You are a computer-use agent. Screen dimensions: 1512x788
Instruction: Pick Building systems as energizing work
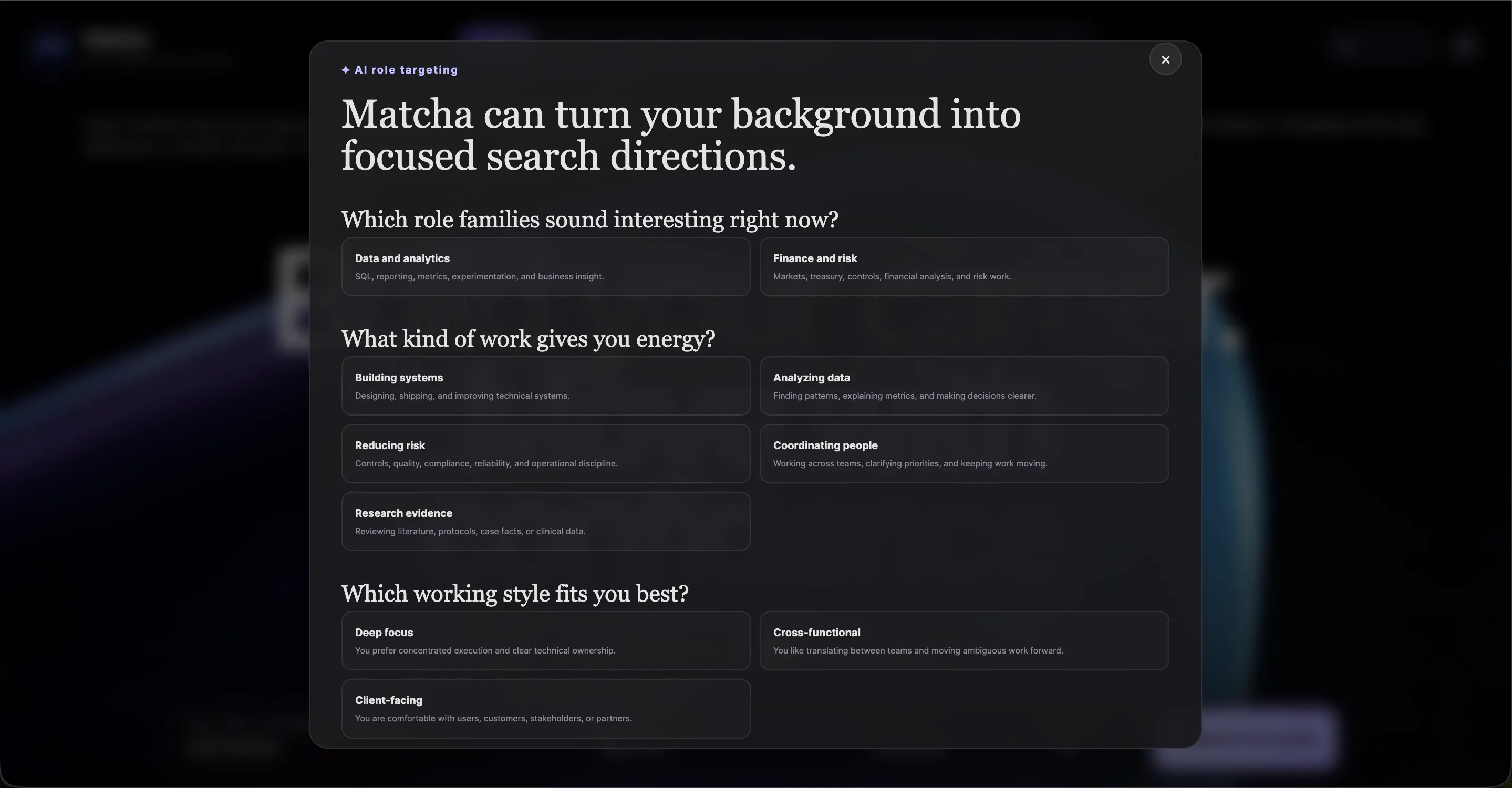(x=546, y=386)
